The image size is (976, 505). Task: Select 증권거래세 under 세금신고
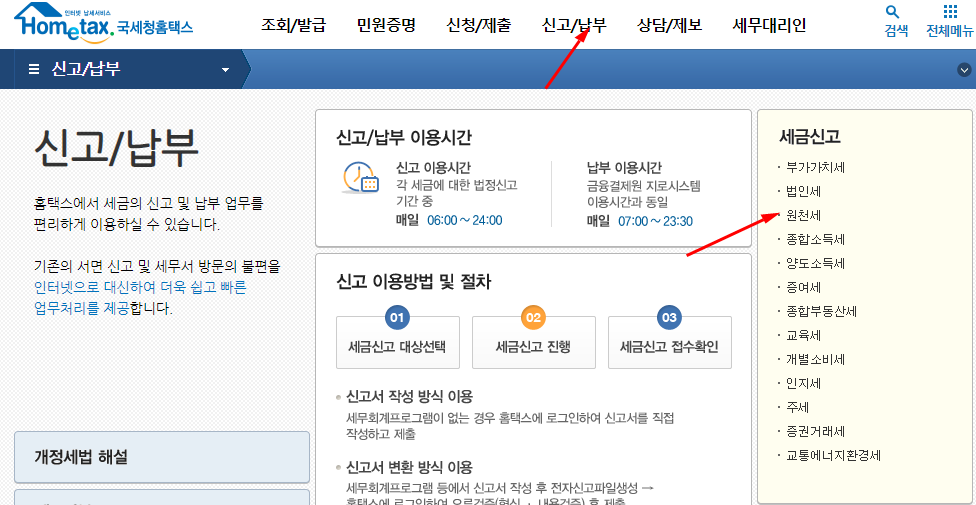[x=815, y=431]
